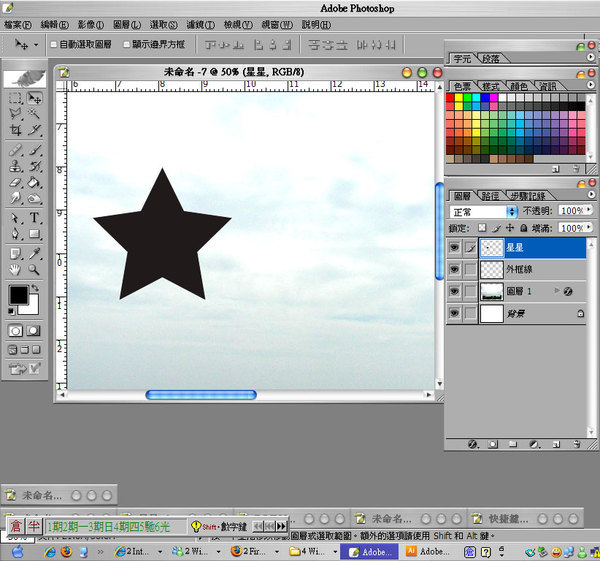Expand the effects arrow on 圖層 1
Image resolution: width=600 pixels, height=561 pixels.
556,291
